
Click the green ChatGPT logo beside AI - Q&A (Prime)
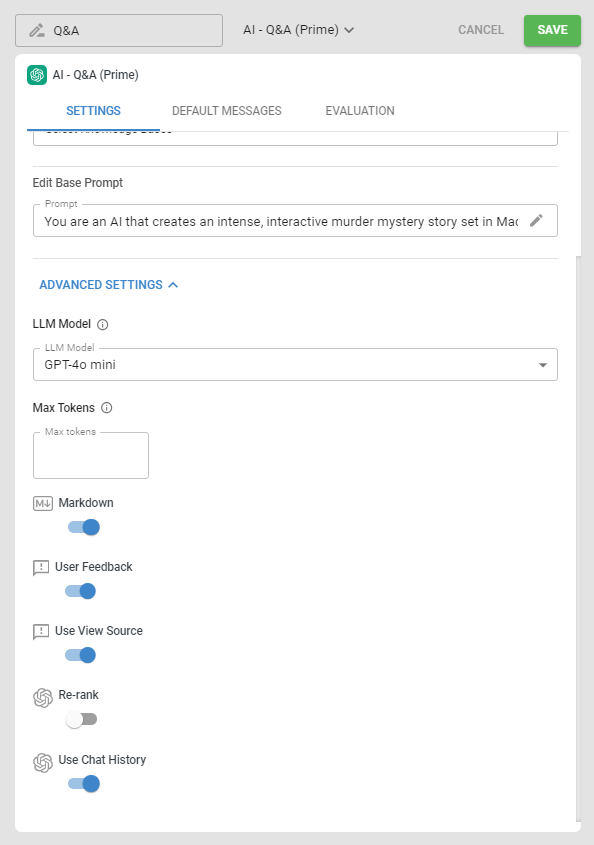tap(37, 75)
